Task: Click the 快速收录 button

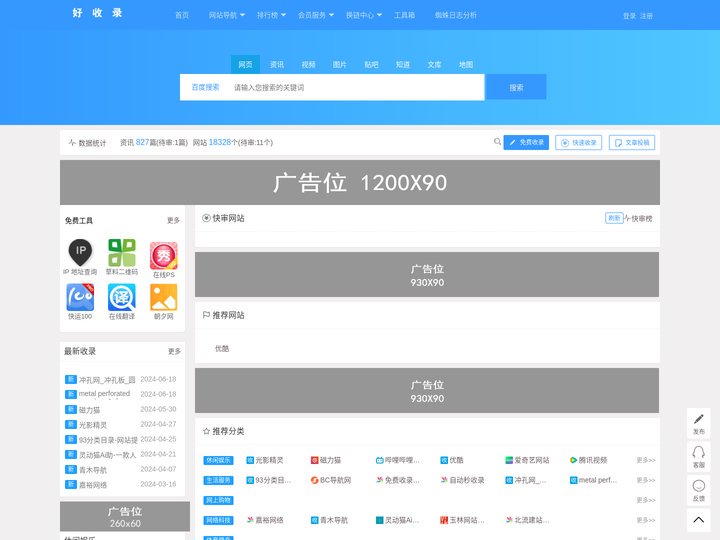Action: coord(579,142)
